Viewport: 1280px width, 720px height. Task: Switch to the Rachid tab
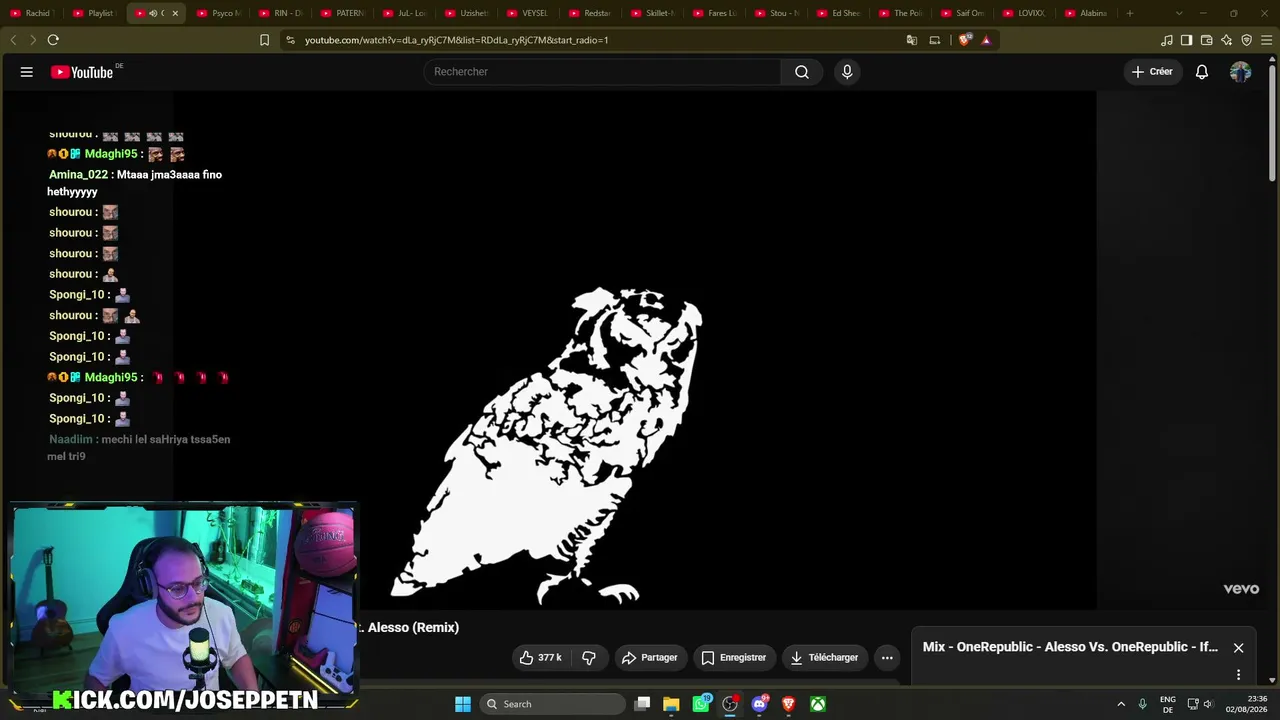coord(31,13)
